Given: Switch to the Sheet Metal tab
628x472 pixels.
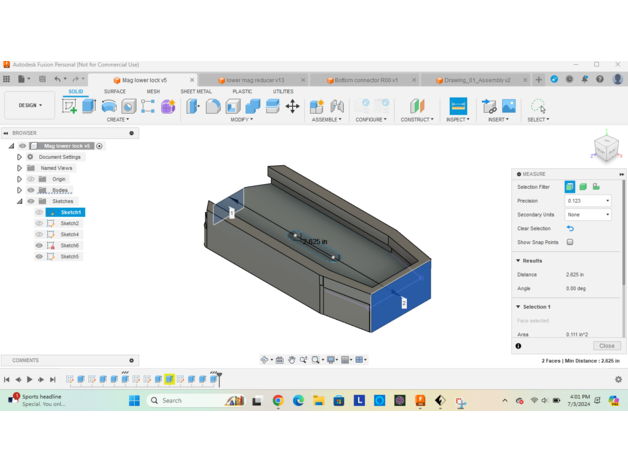Looking at the screenshot, I should click(x=196, y=91).
